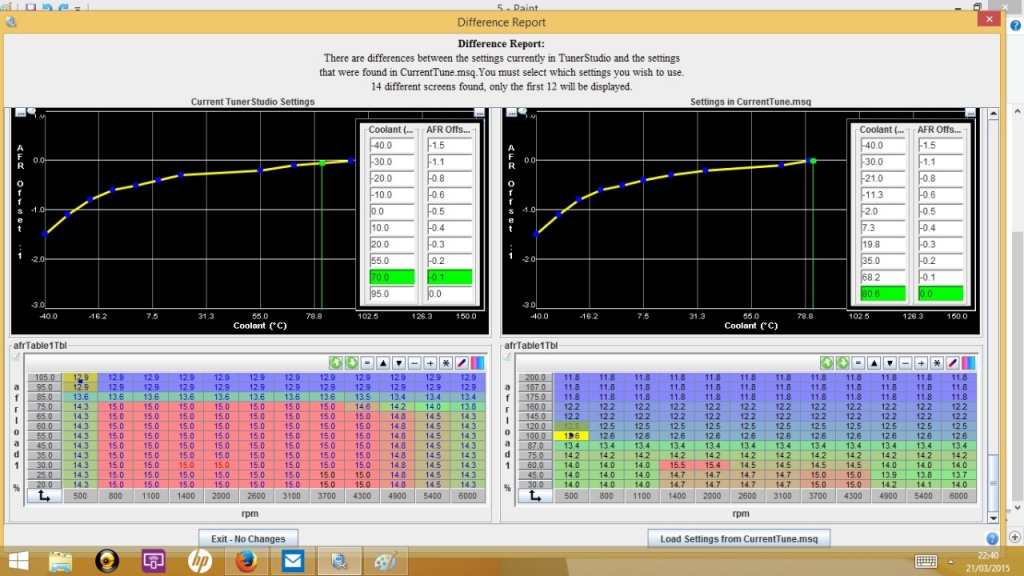Viewport: 1024px width, 576px height.
Task: Click minus subtract icon in right afrTable toolbar
Action: click(x=905, y=363)
